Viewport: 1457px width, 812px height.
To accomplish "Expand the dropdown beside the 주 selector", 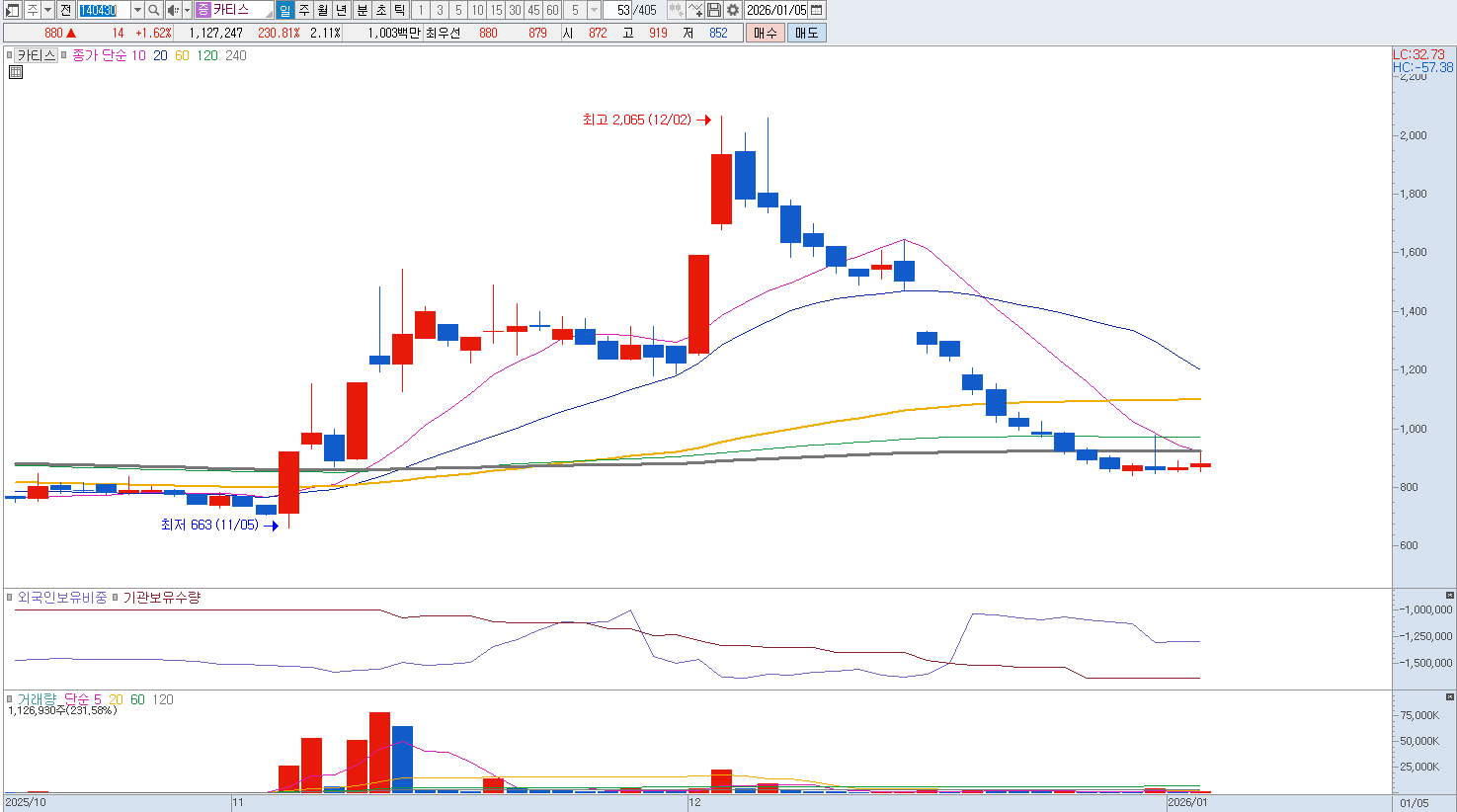I will coord(47,10).
